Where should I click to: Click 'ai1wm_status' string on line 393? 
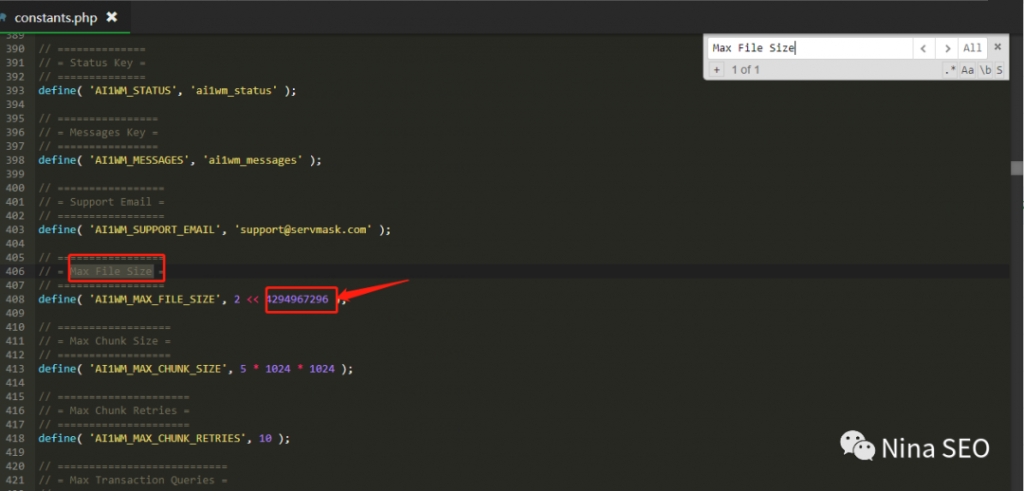[x=234, y=91]
